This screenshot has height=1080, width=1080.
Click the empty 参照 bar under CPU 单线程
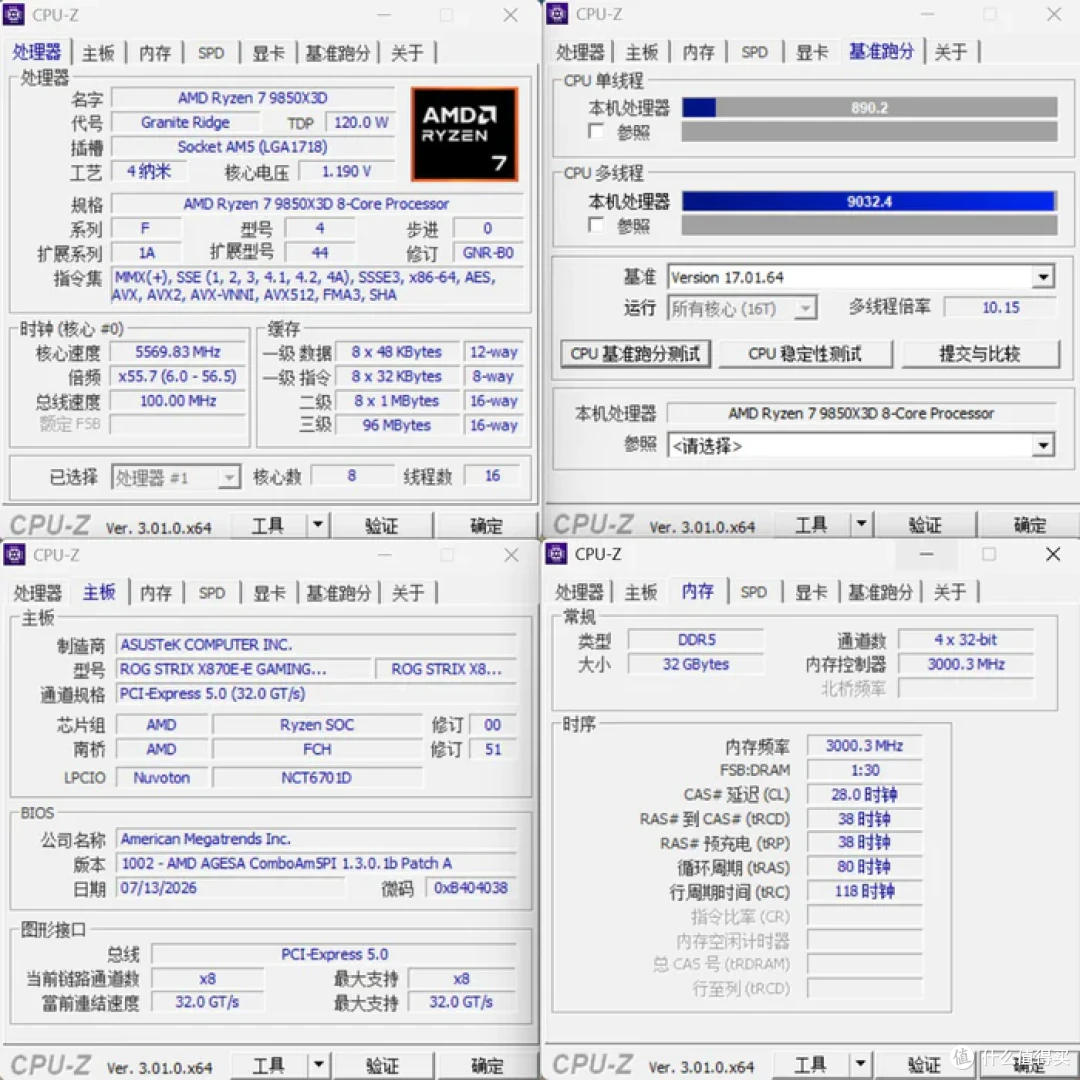pos(869,132)
